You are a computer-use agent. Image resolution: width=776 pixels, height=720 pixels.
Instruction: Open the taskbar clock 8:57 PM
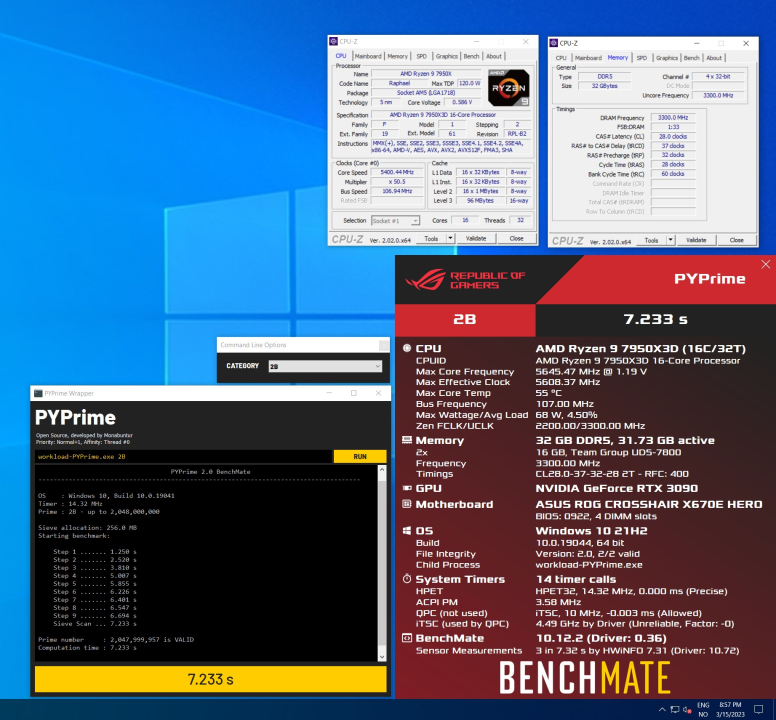pyautogui.click(x=730, y=710)
